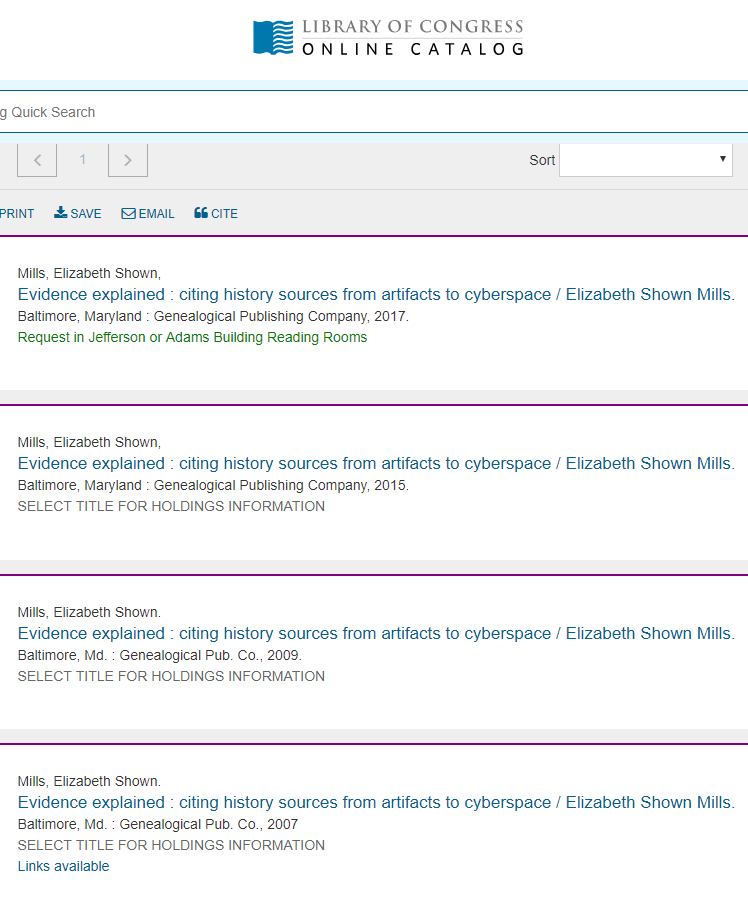Click the Online Catalog header text
Image resolution: width=748 pixels, height=898 pixels.
tap(412, 49)
